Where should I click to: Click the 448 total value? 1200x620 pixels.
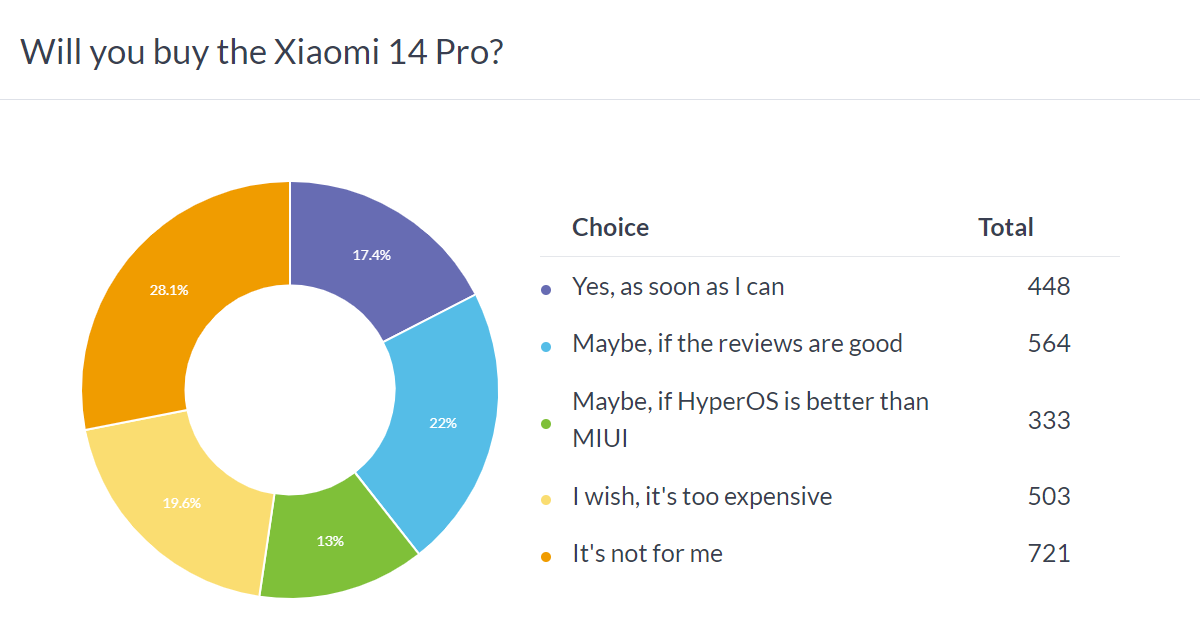pyautogui.click(x=1049, y=287)
